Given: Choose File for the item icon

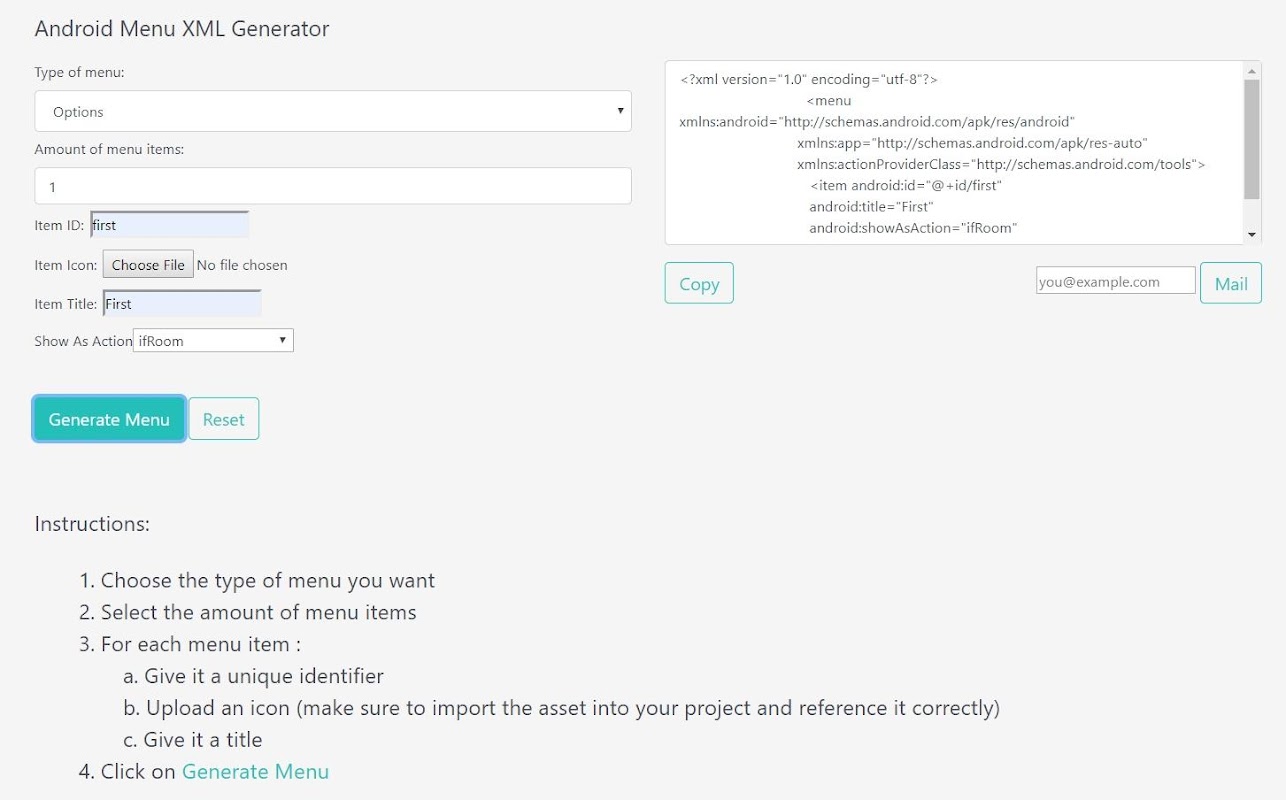Looking at the screenshot, I should [148, 265].
